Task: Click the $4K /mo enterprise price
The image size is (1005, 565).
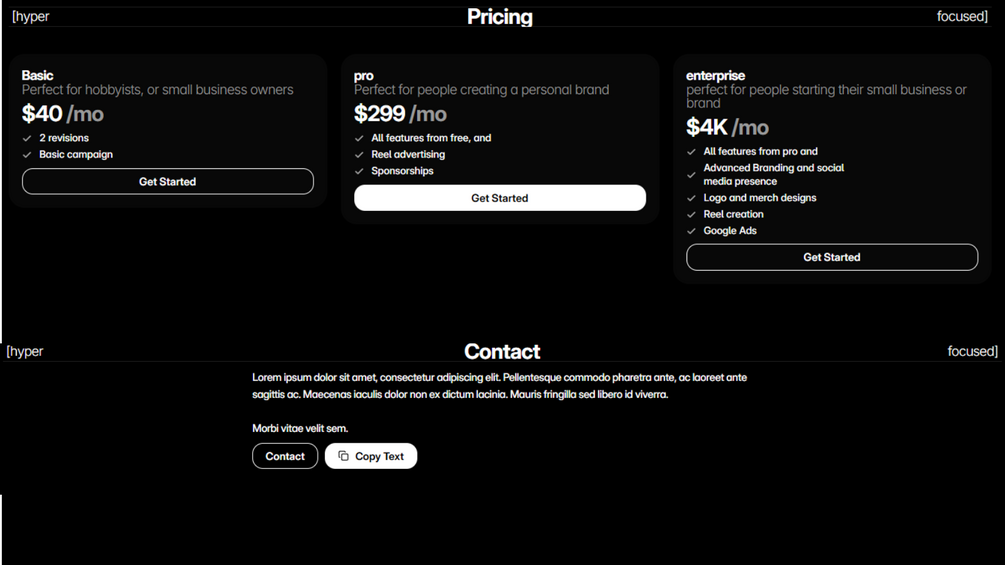Action: [727, 127]
